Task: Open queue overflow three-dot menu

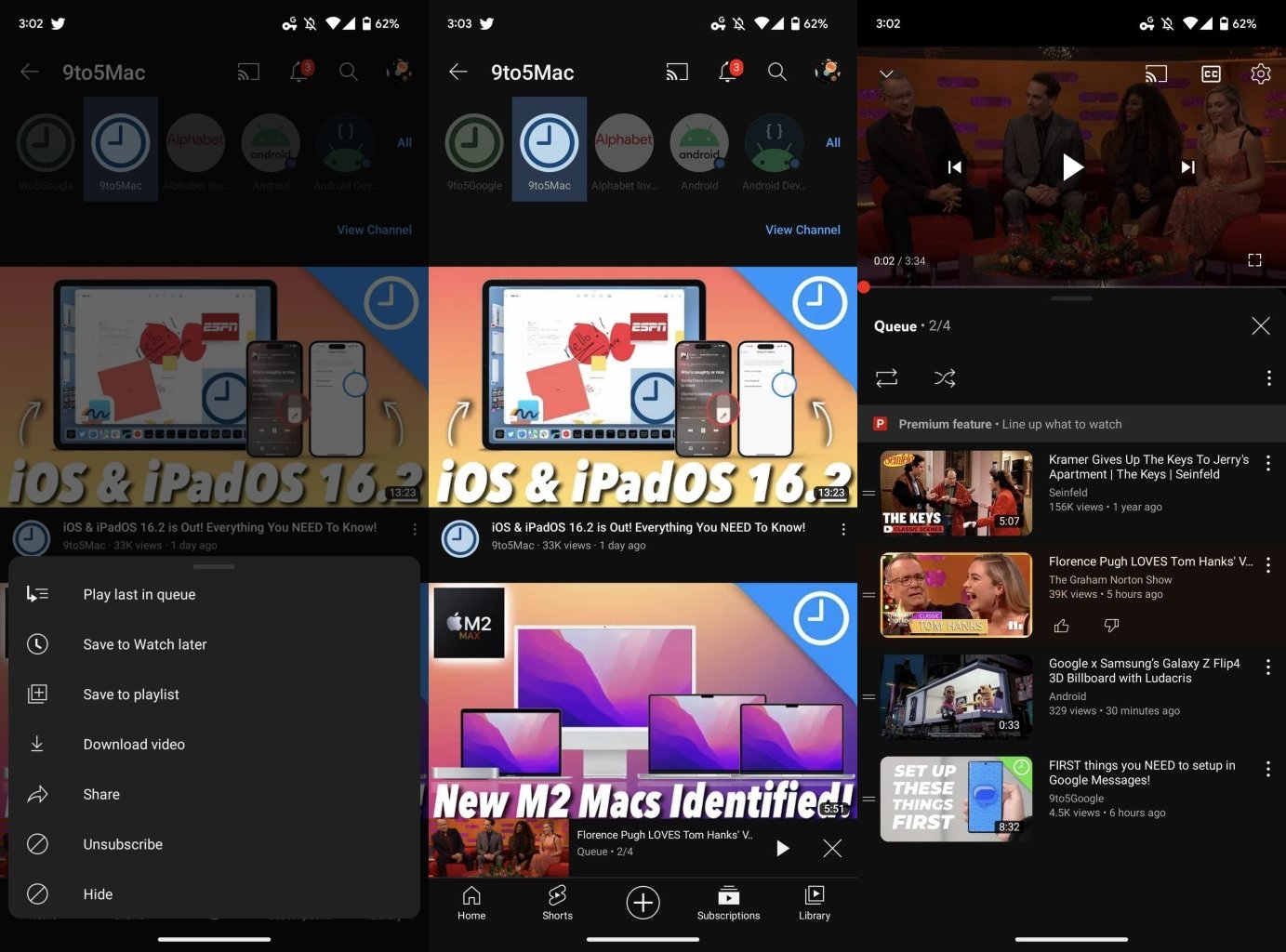Action: click(x=1268, y=377)
